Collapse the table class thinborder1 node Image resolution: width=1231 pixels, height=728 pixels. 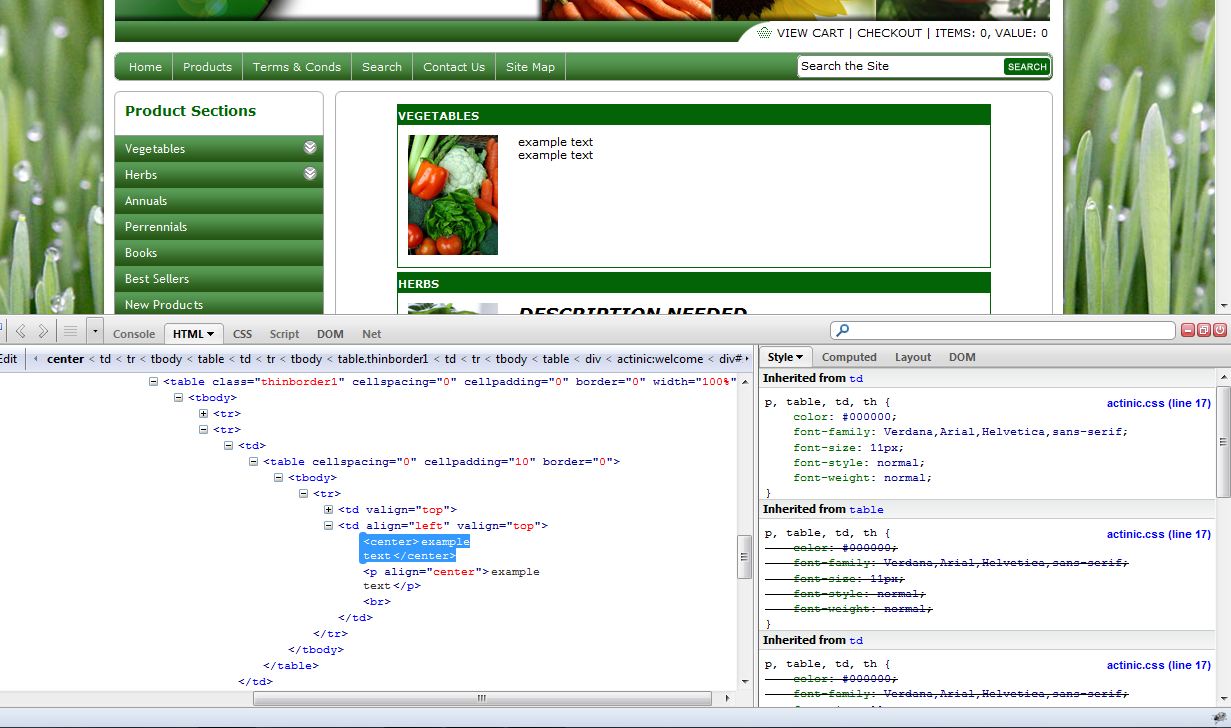coord(153,381)
